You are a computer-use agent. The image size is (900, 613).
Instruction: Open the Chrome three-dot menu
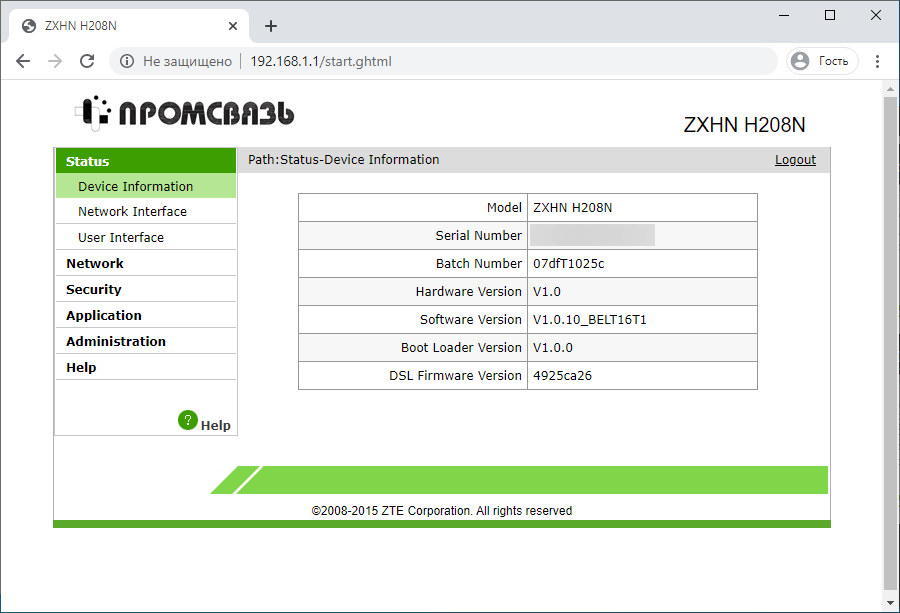point(877,61)
